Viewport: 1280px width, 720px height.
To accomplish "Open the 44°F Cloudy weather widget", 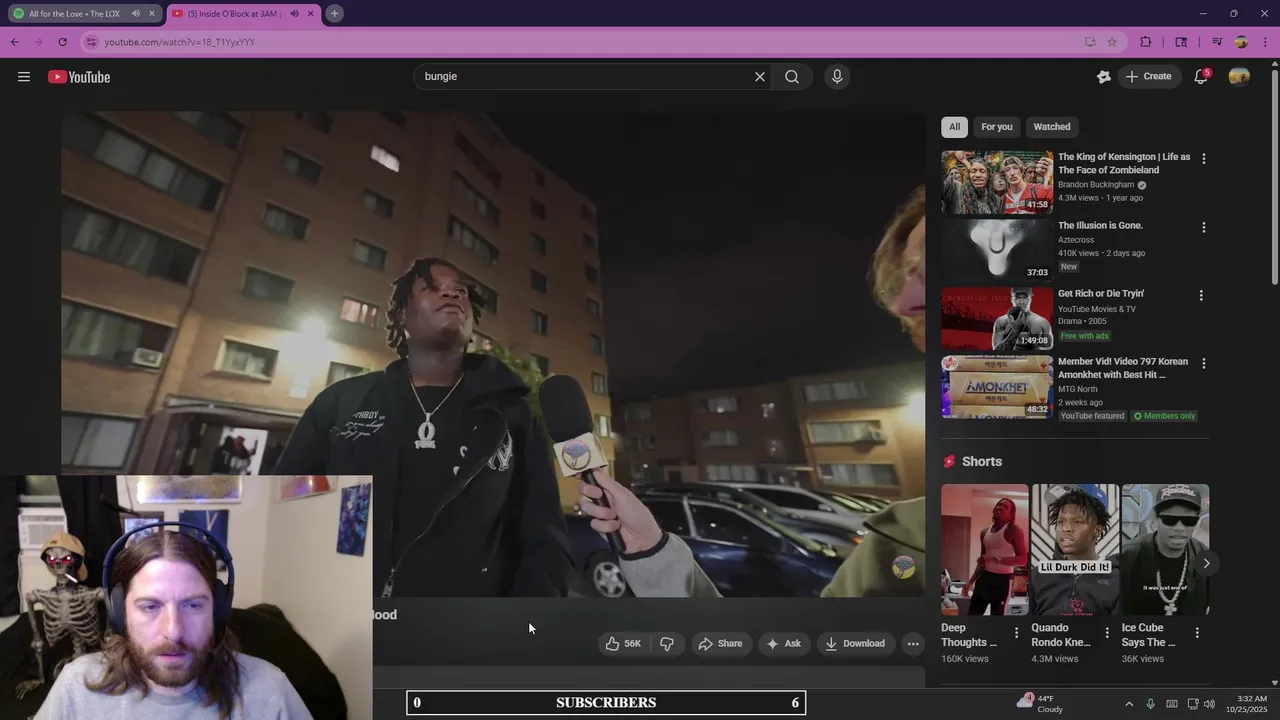I will coord(1040,704).
